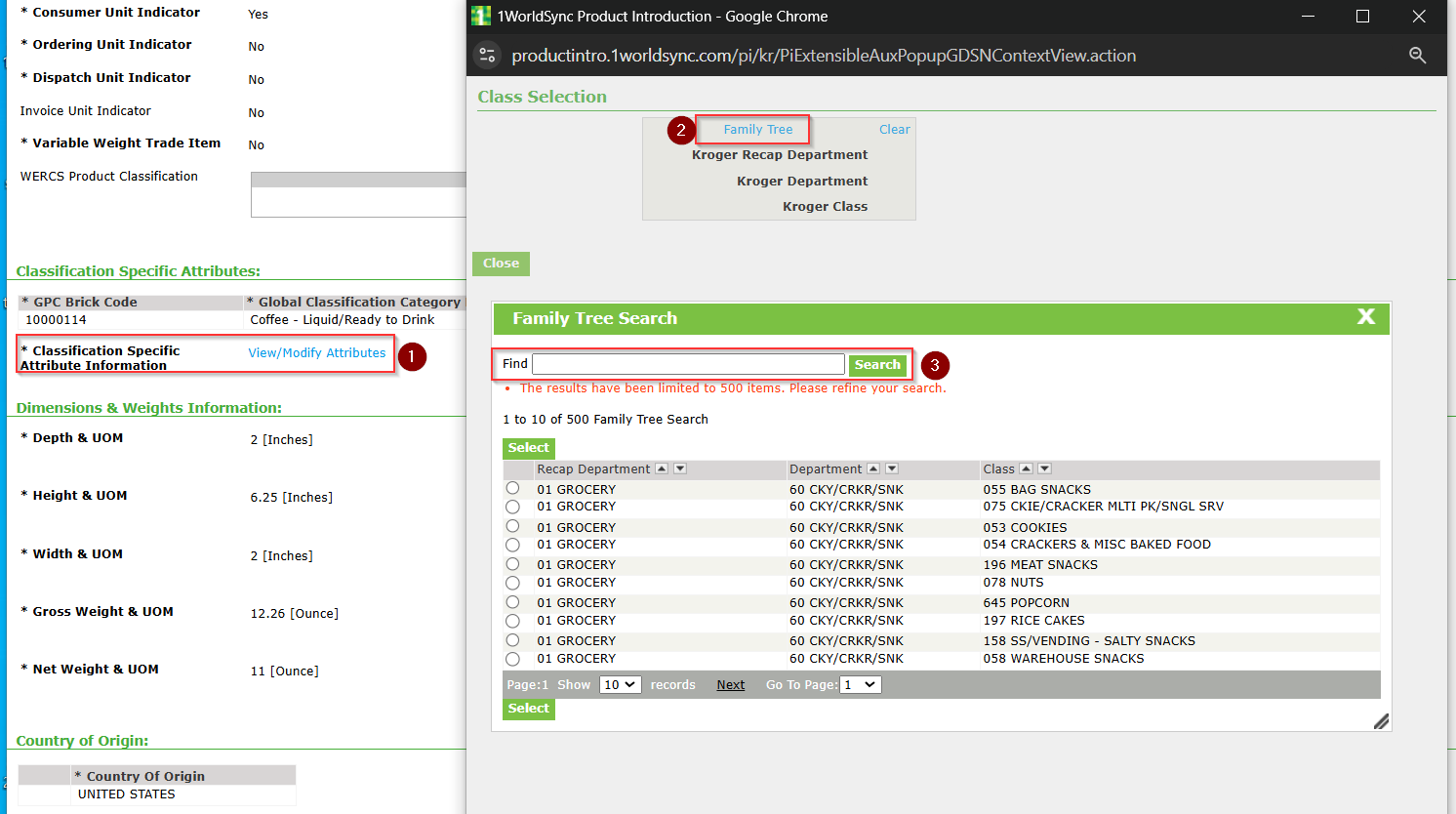This screenshot has width=1456, height=814.
Task: Open the View/Modify Attributes link
Action: point(317,353)
